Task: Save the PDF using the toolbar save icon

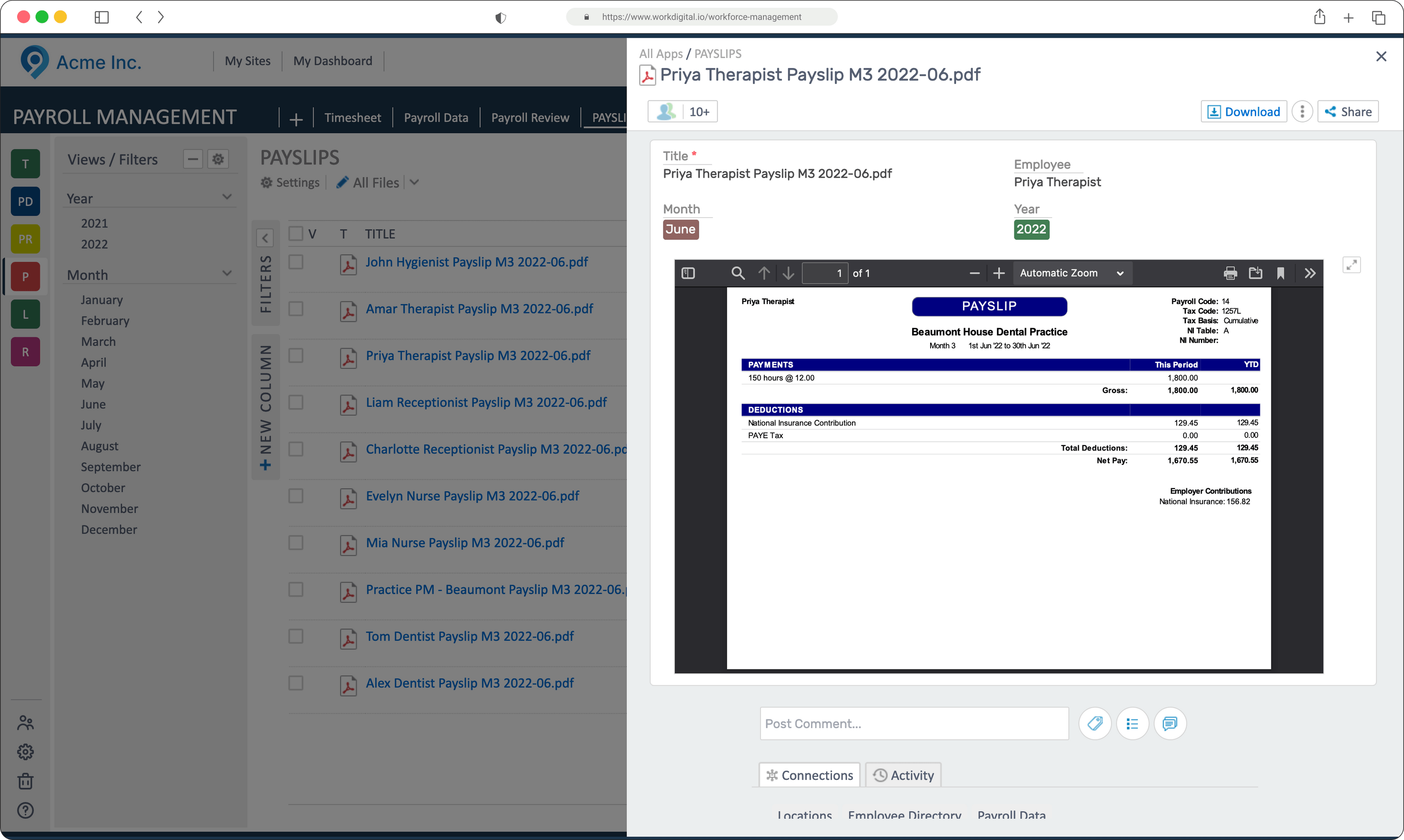Action: tap(1256, 273)
